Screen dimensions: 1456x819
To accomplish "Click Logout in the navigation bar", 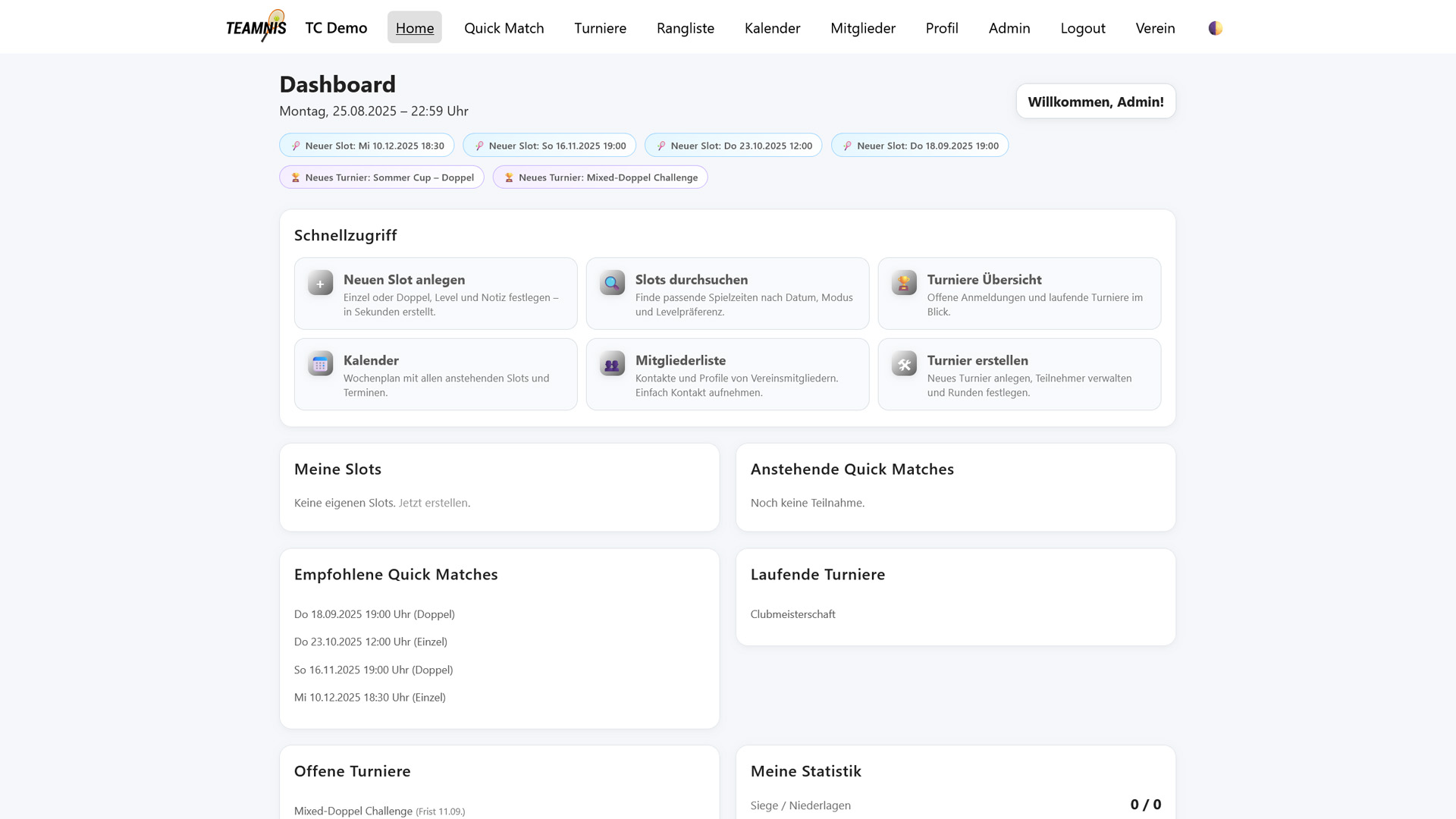I will [x=1082, y=28].
